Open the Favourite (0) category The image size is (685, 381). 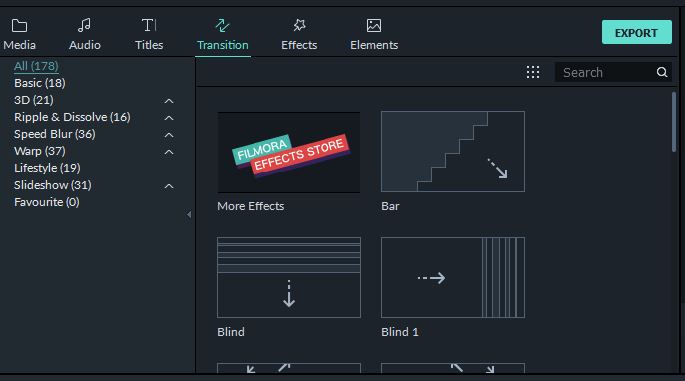click(x=47, y=202)
